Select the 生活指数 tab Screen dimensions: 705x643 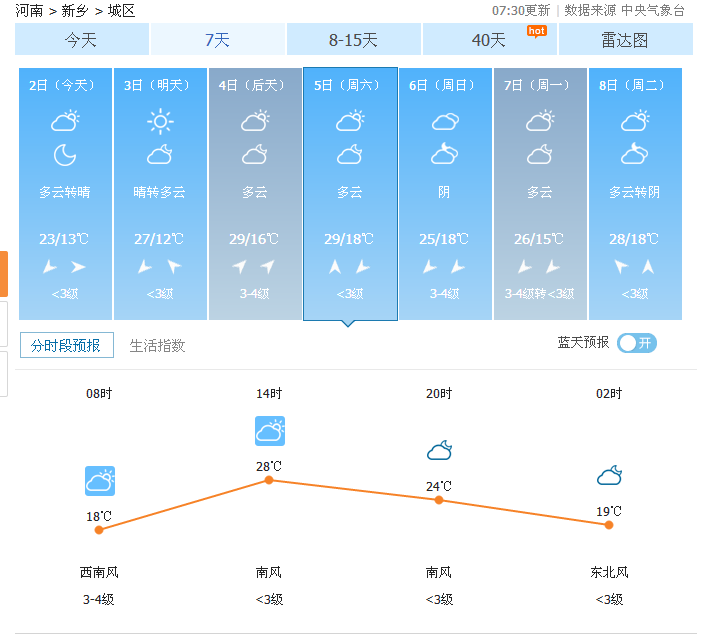click(x=157, y=346)
